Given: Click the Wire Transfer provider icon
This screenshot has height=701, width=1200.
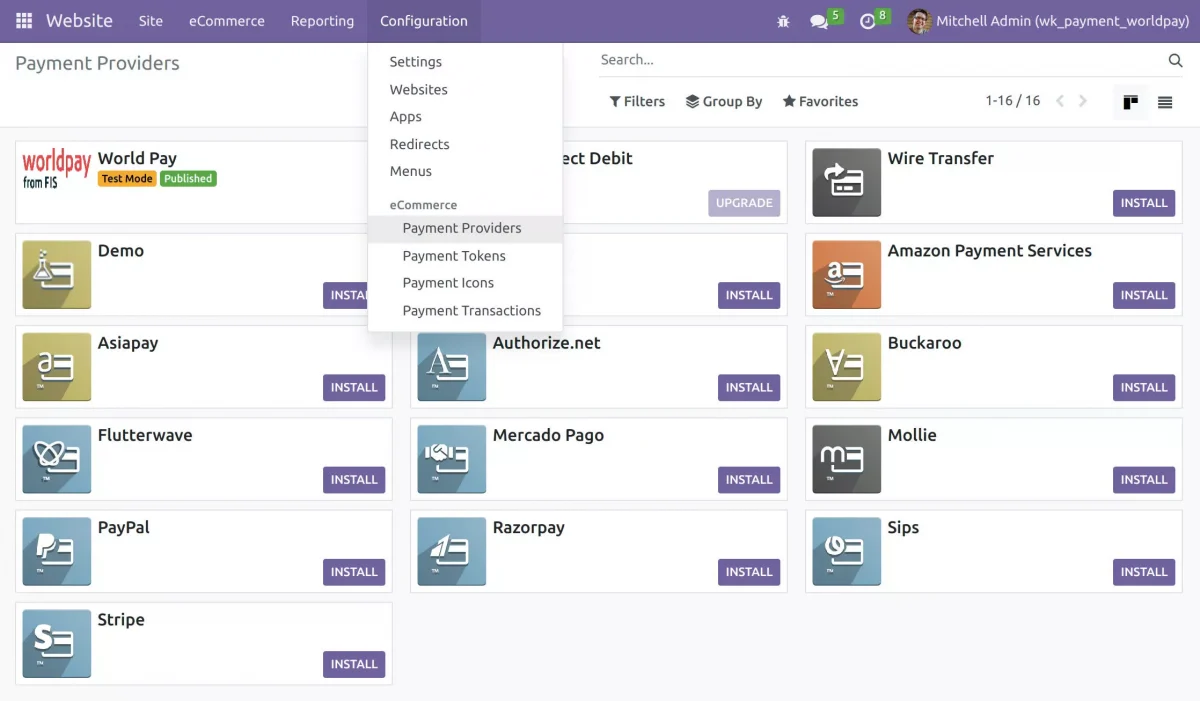Looking at the screenshot, I should [x=846, y=183].
